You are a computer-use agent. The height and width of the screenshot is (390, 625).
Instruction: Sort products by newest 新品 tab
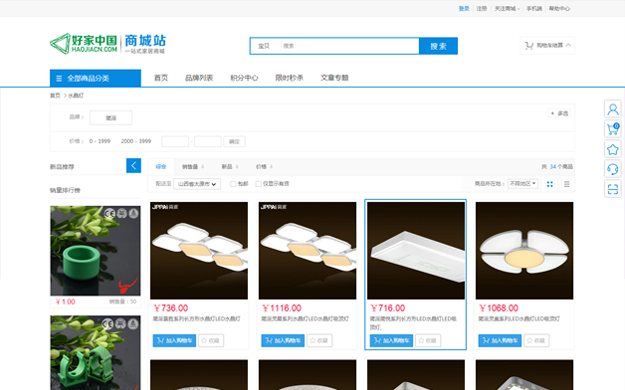(230, 167)
